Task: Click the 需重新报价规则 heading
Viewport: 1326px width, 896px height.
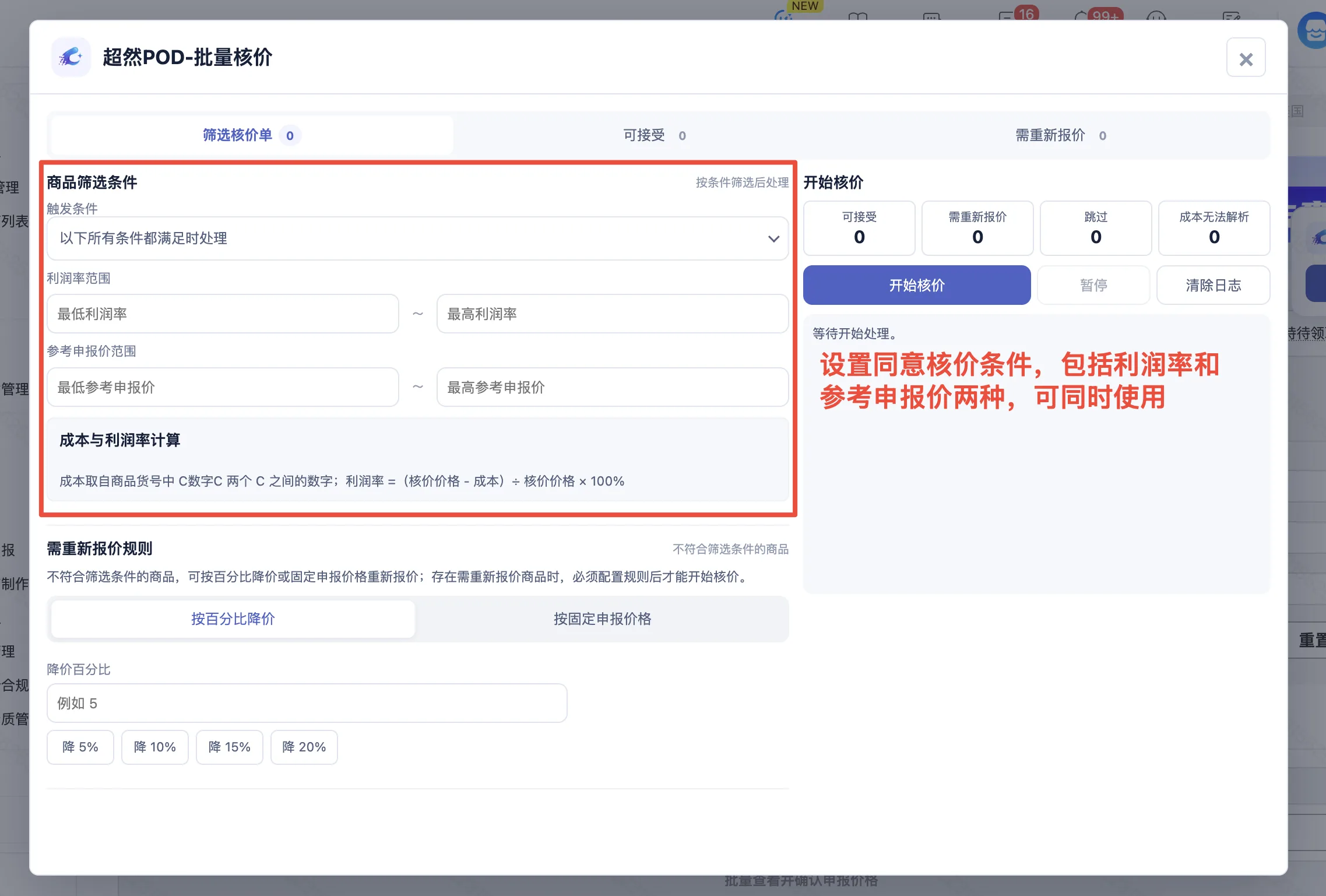Action: pyautogui.click(x=100, y=548)
